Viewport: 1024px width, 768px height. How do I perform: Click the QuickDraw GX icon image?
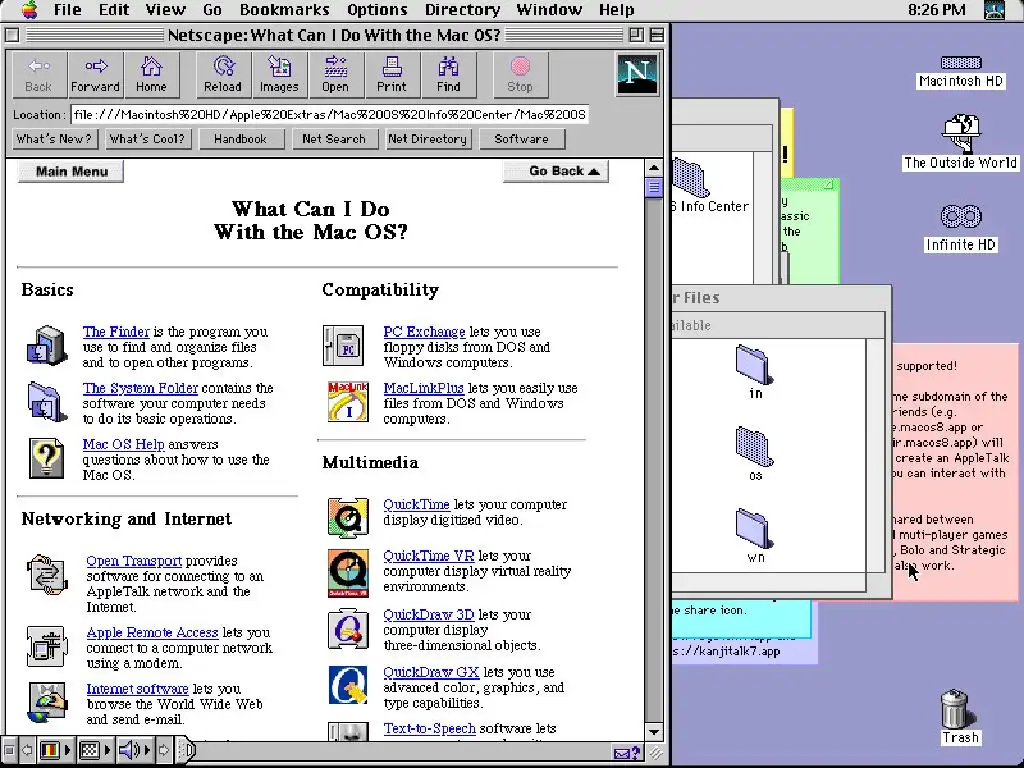click(x=348, y=685)
